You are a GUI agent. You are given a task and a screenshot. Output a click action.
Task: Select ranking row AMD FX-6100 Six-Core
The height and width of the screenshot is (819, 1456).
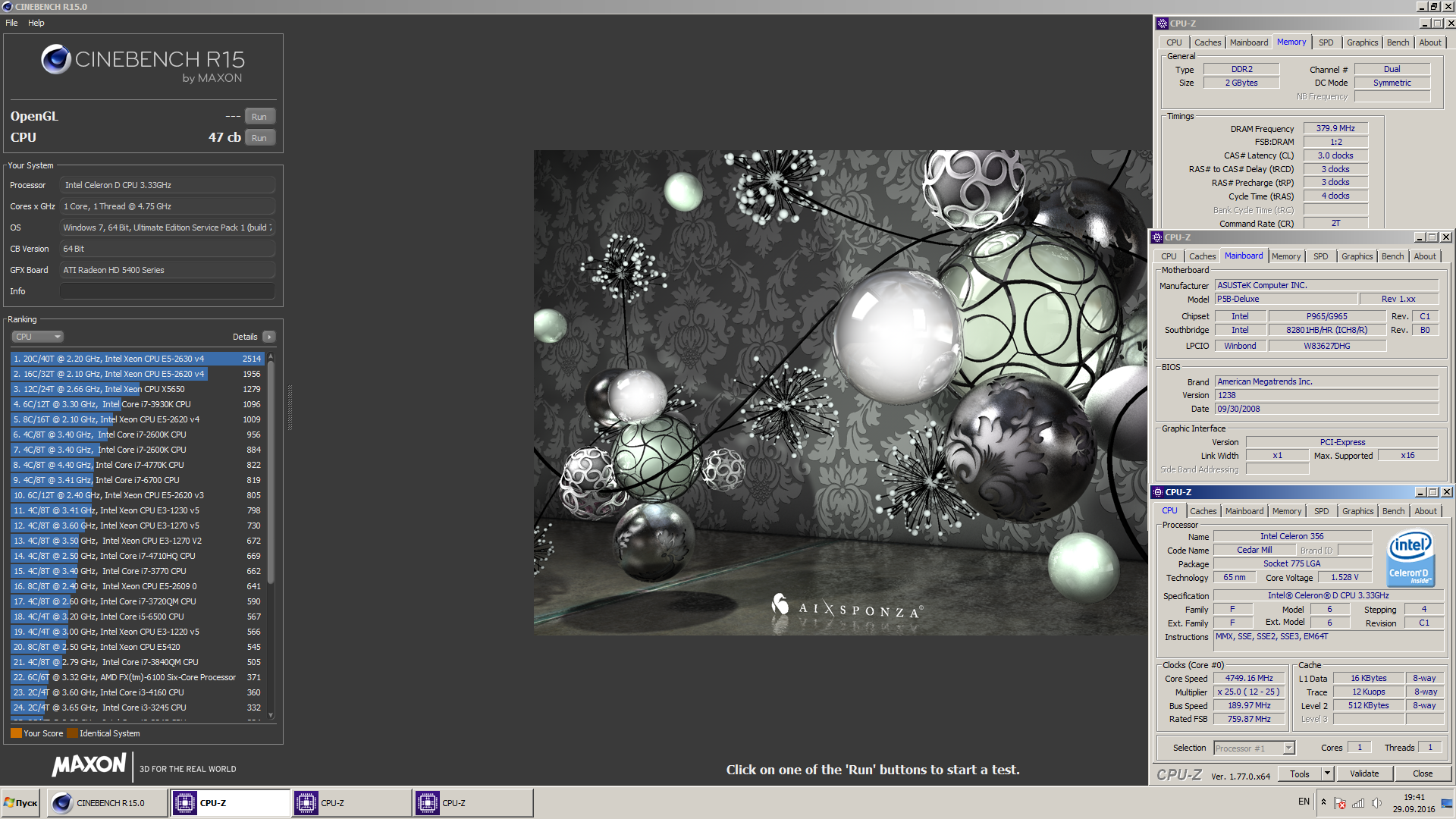coord(137,677)
